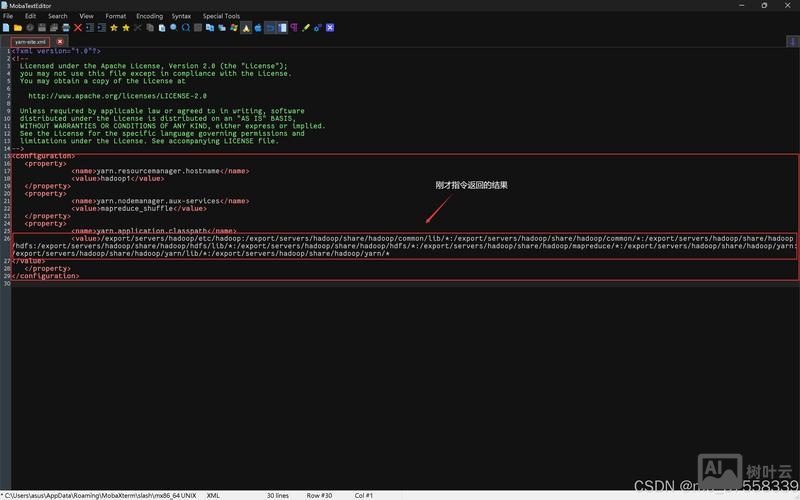Click the Col #1 status bar entry
Viewport: 800px width, 500px height.
point(364,495)
